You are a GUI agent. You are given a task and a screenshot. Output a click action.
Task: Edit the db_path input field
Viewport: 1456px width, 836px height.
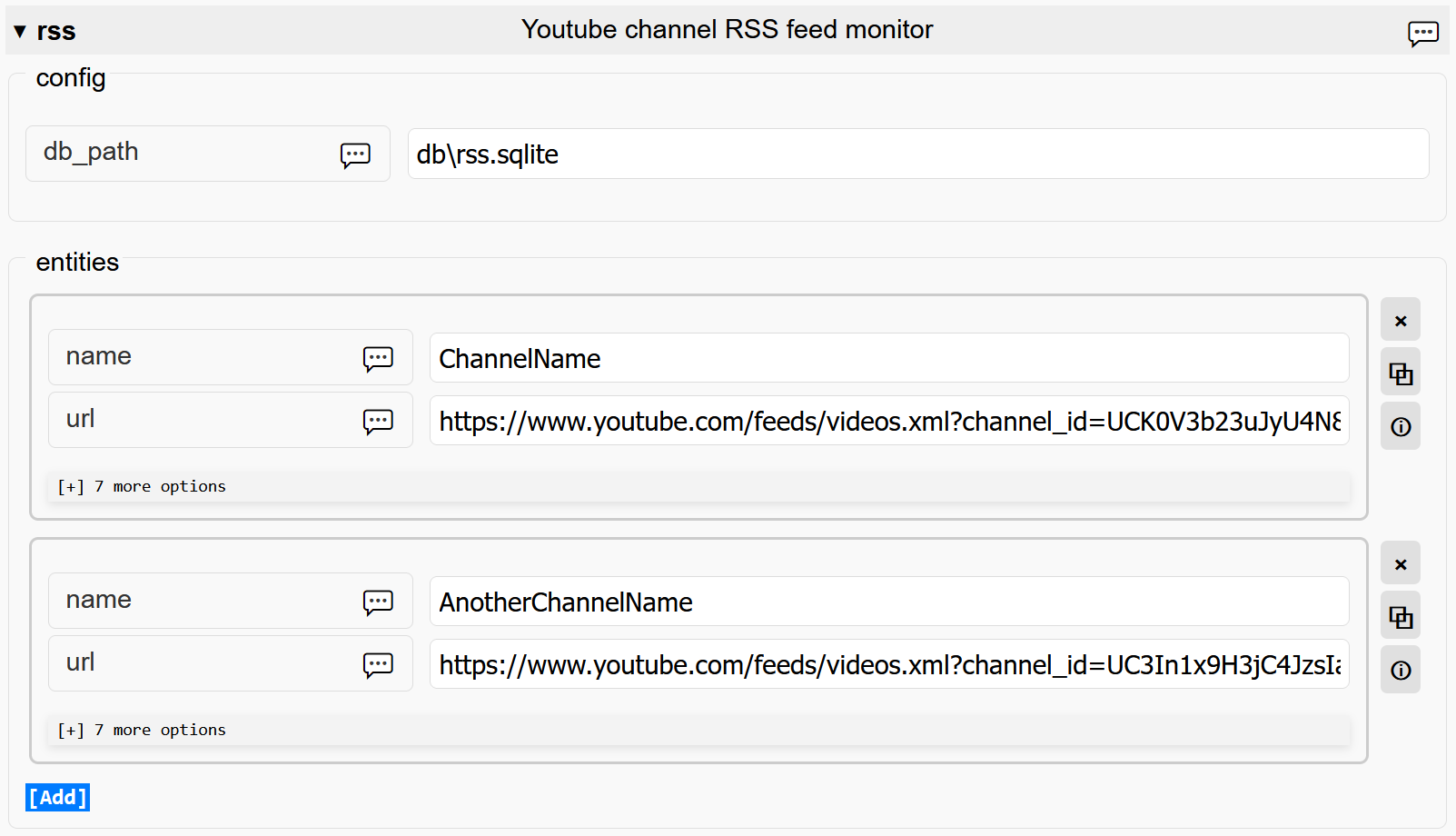pos(917,154)
